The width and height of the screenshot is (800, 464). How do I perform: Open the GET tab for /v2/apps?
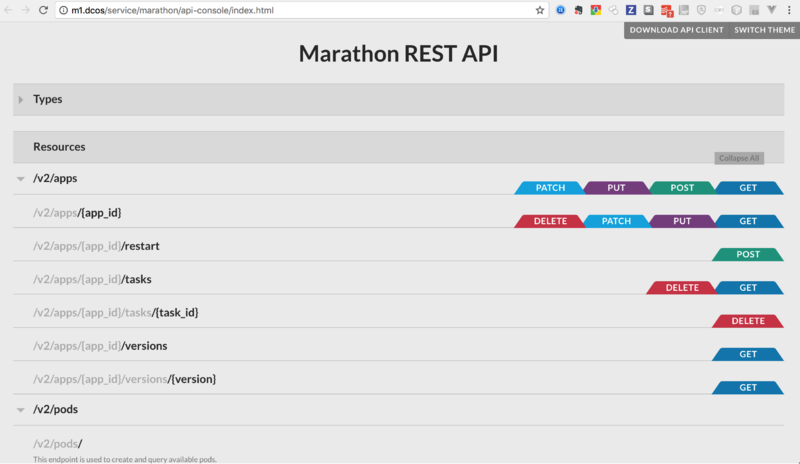(748, 188)
